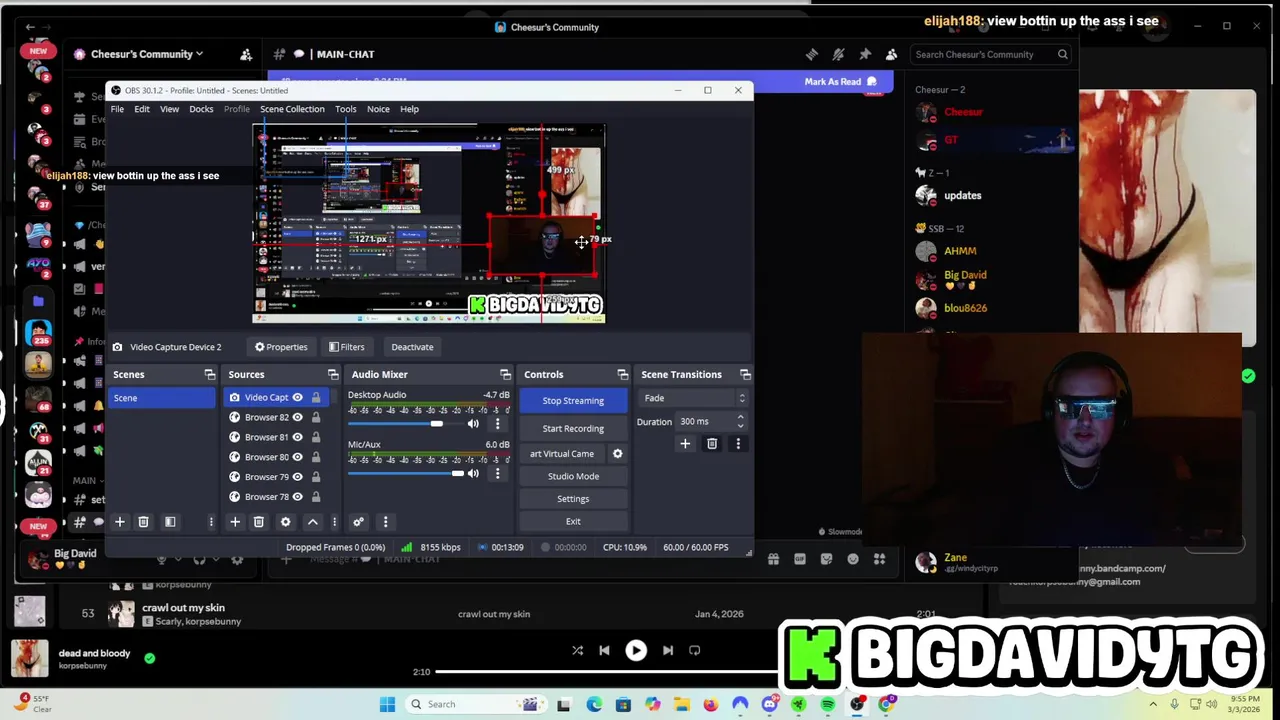Open Audio Mixer bottom three-dot menu
The width and height of the screenshot is (1280, 720).
point(385,522)
